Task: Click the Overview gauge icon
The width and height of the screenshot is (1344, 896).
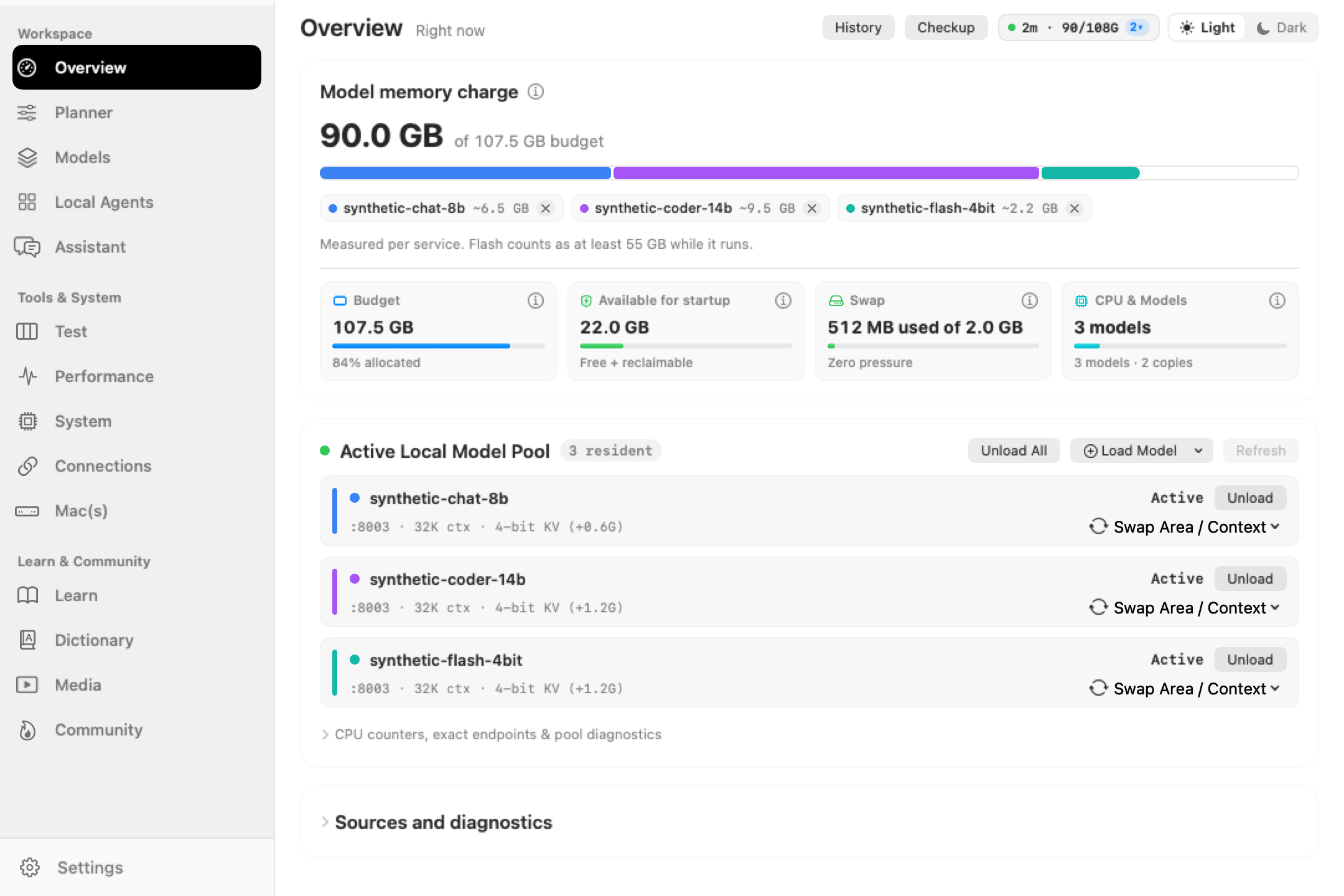Action: 27,67
